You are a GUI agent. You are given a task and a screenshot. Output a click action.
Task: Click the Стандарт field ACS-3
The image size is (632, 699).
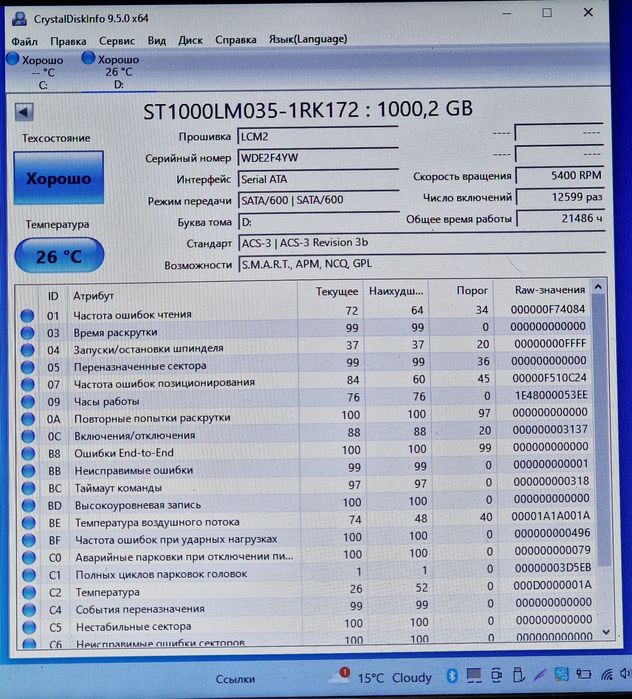[422, 243]
